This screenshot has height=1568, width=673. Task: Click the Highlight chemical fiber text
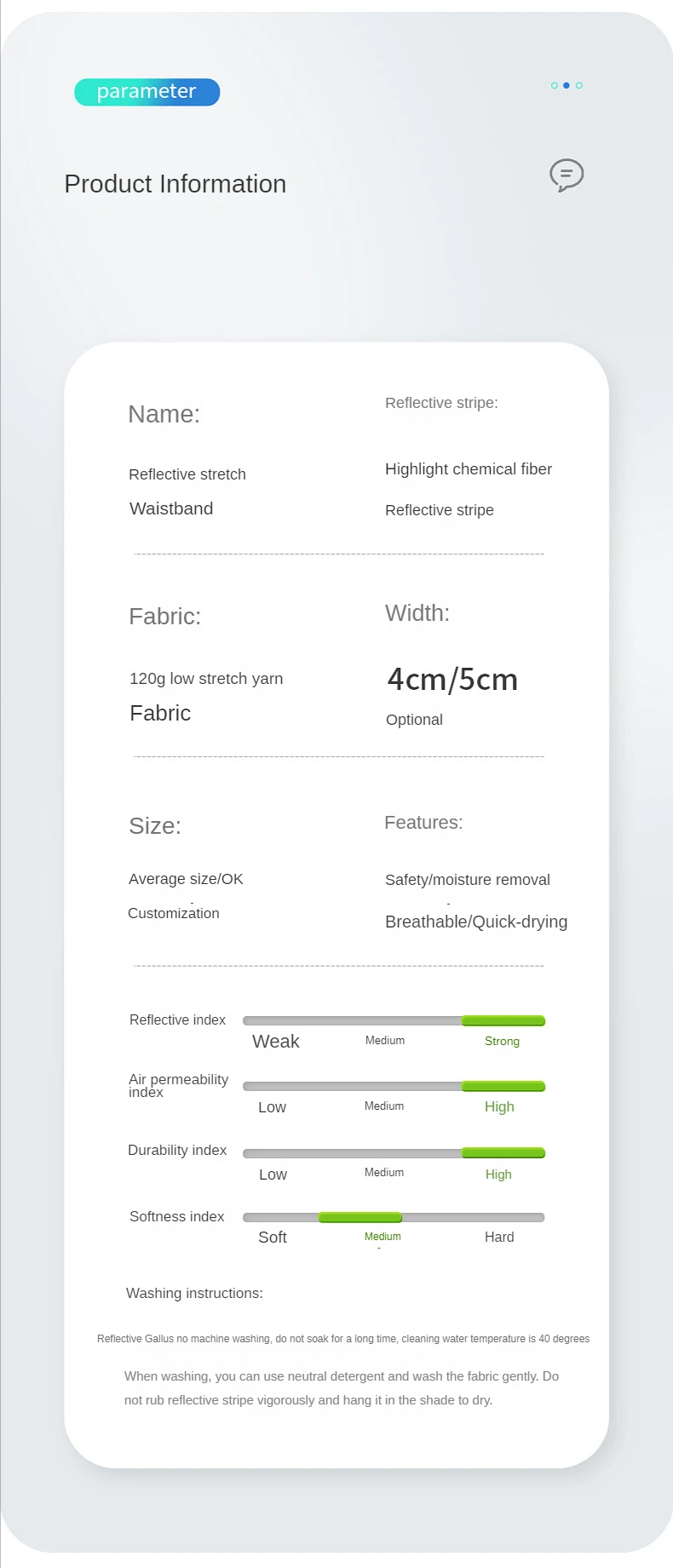tap(469, 469)
